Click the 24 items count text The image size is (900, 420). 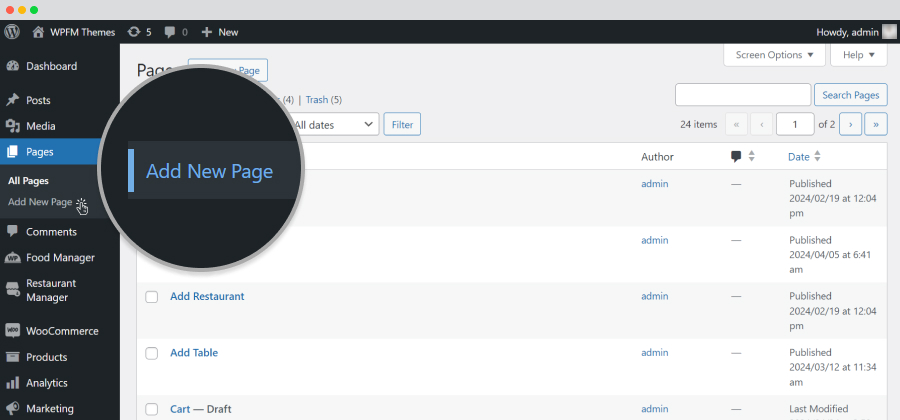point(699,125)
